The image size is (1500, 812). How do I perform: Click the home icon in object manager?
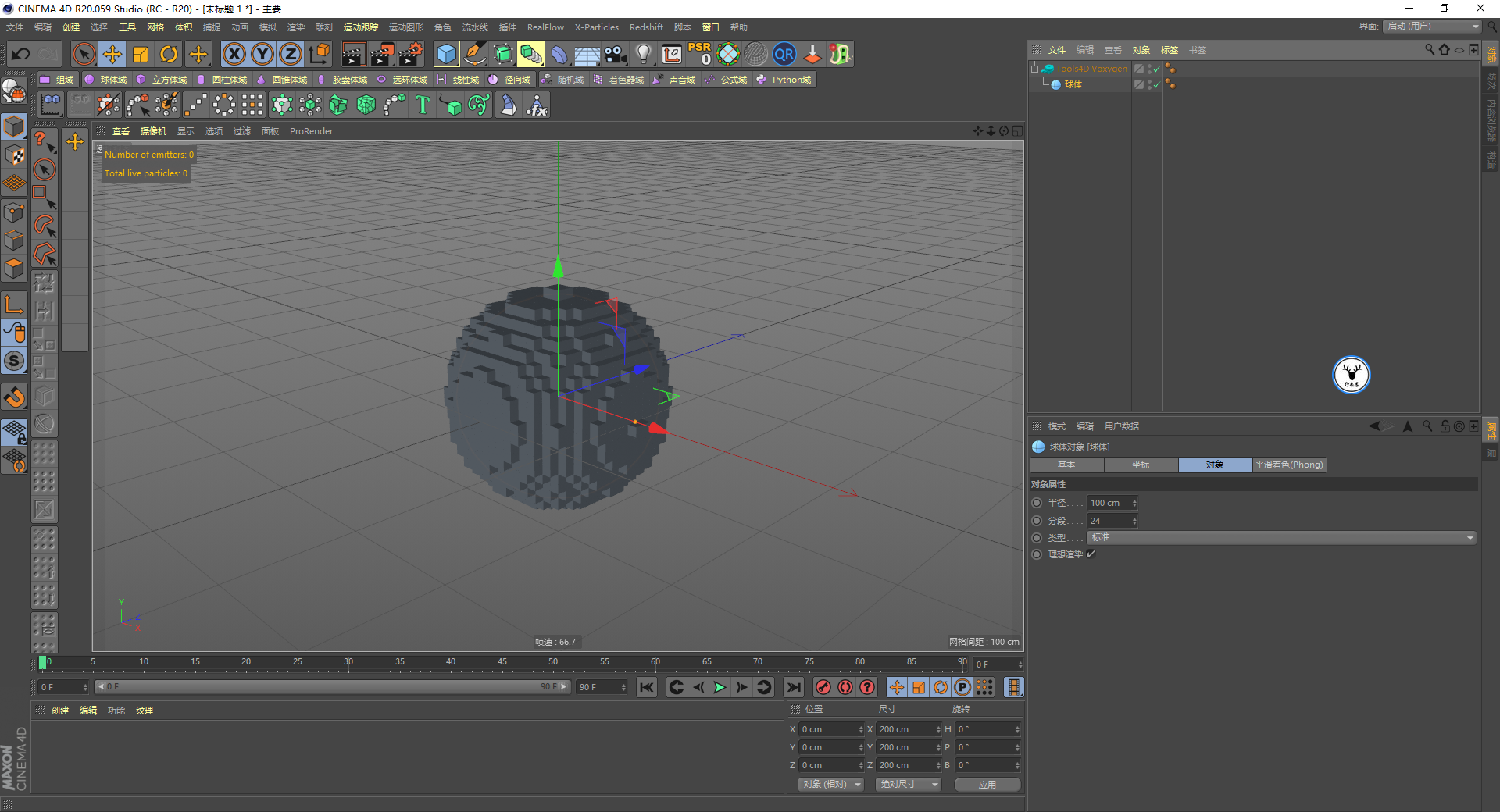(x=1444, y=50)
